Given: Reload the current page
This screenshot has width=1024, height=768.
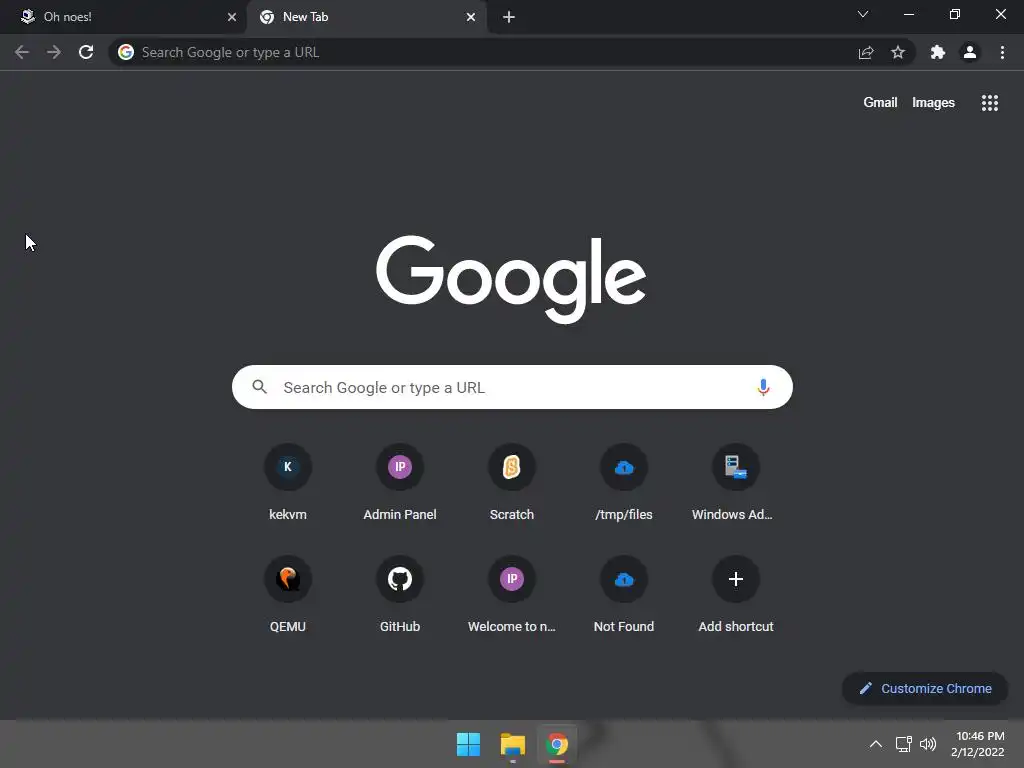Looking at the screenshot, I should click(x=86, y=52).
